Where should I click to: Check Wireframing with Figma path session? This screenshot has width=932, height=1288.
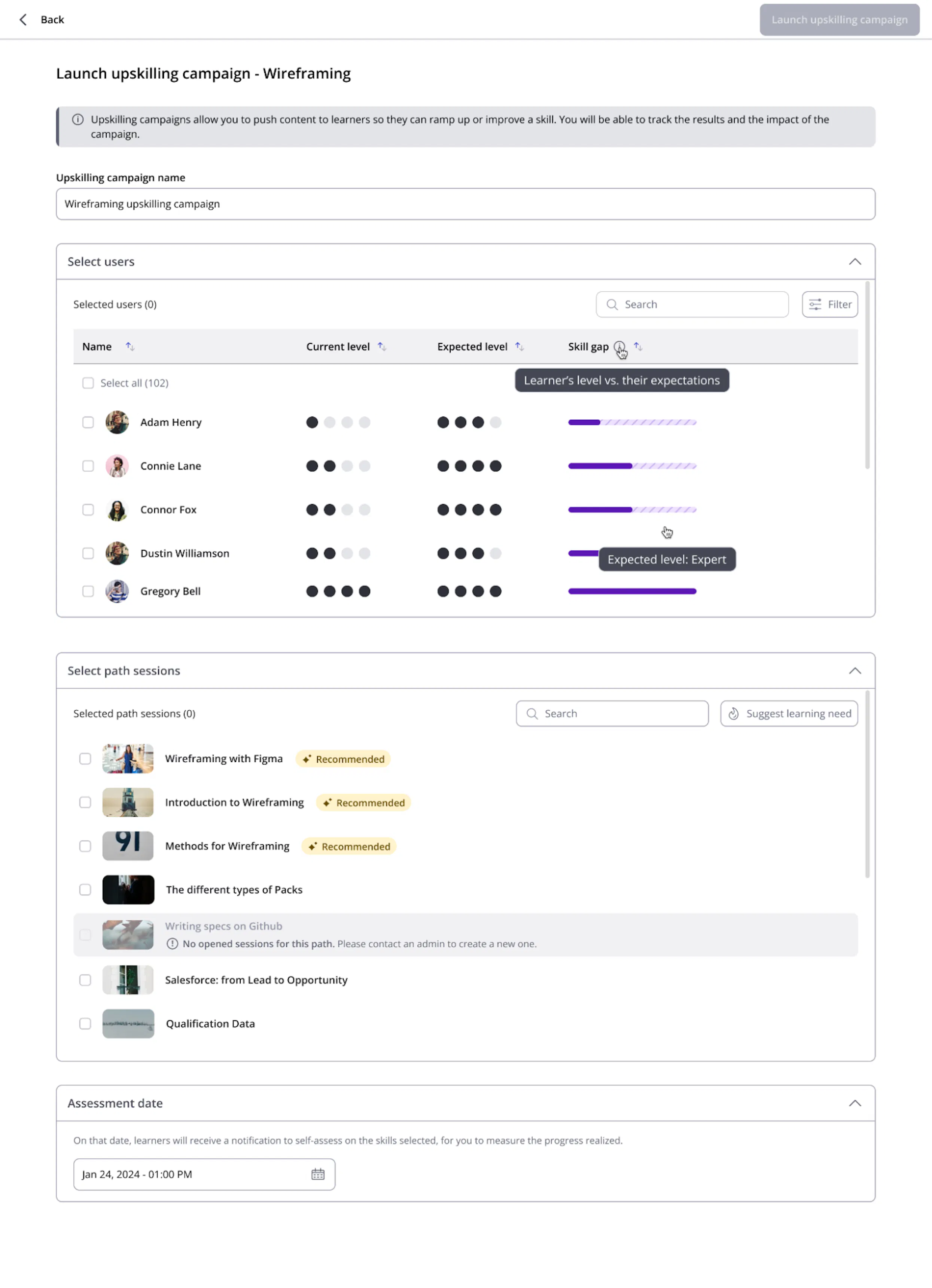coord(85,759)
